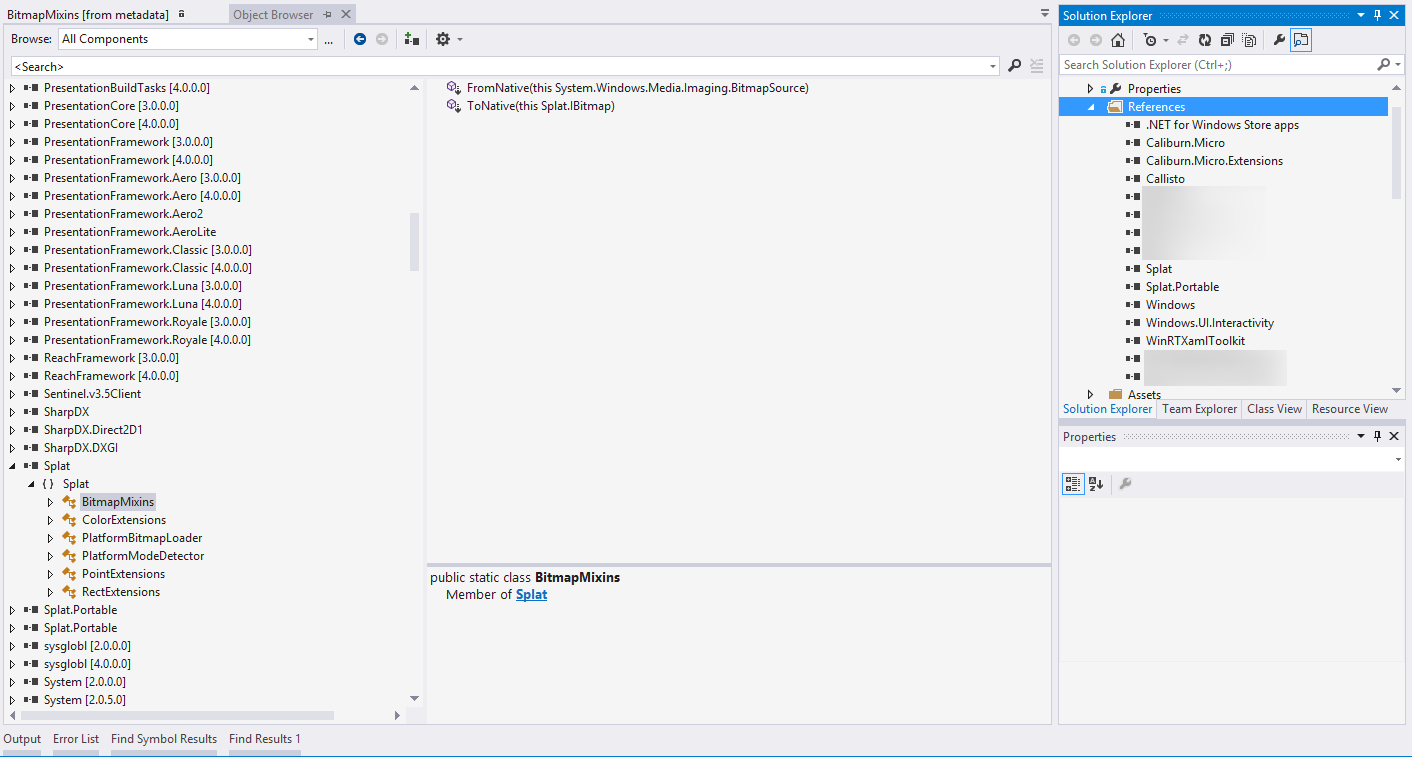This screenshot has height=757, width=1412.
Task: Click Pending Changes Filter clock icon
Action: (x=1150, y=40)
